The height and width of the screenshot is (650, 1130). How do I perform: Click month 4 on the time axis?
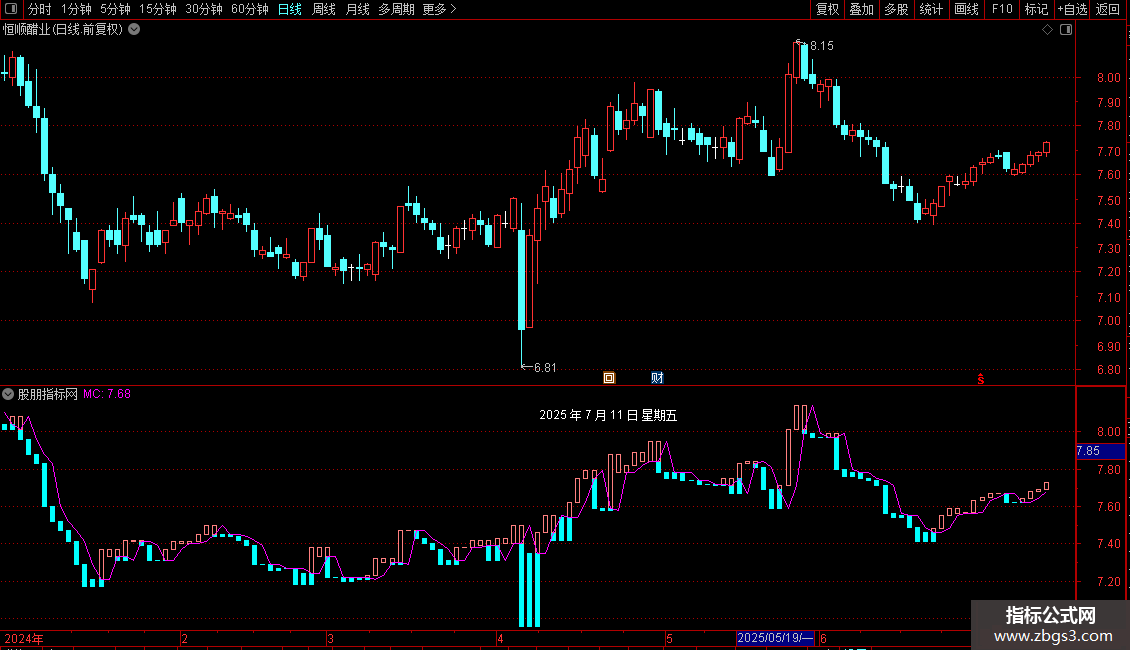(x=500, y=638)
